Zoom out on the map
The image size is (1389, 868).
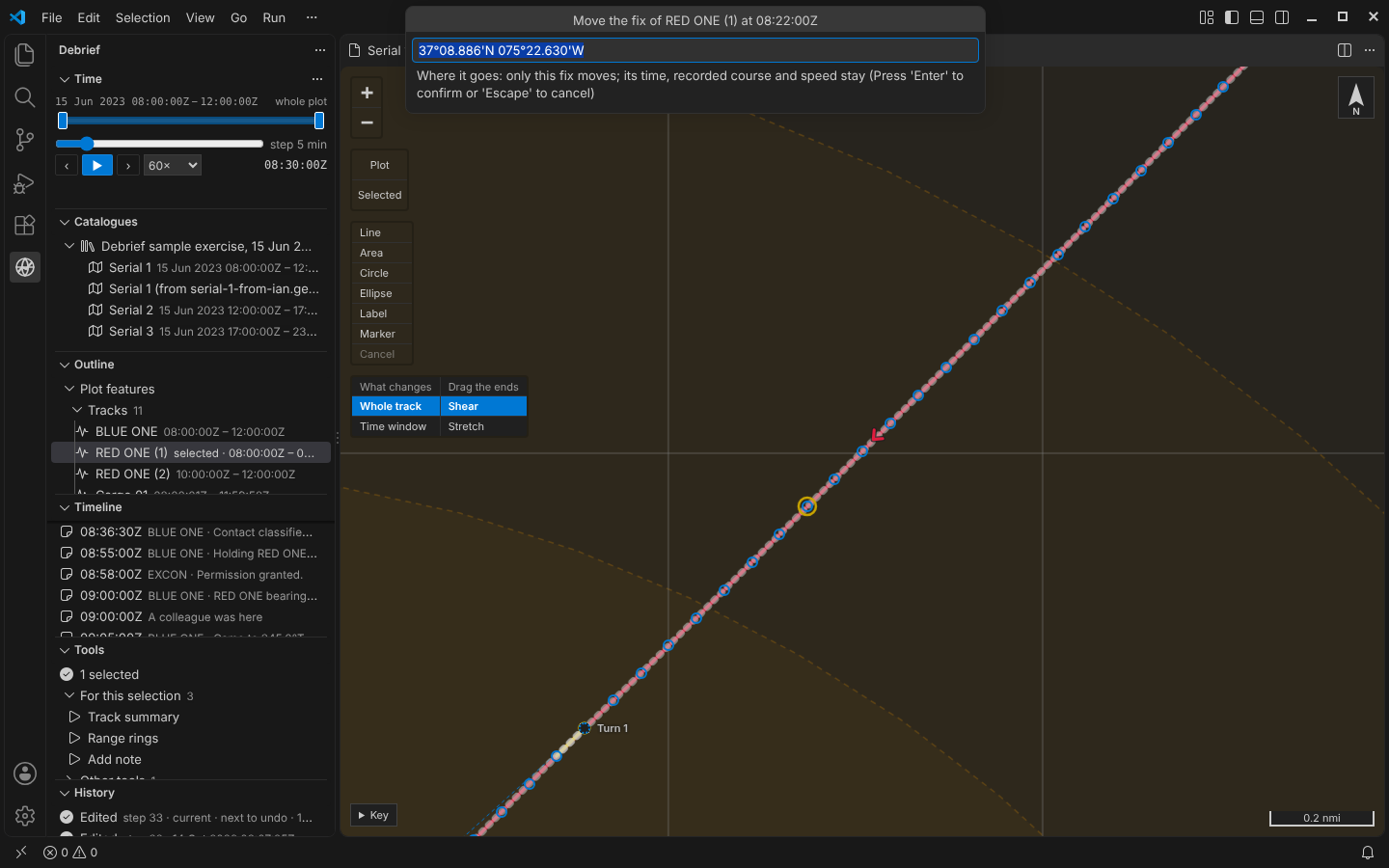pos(367,122)
